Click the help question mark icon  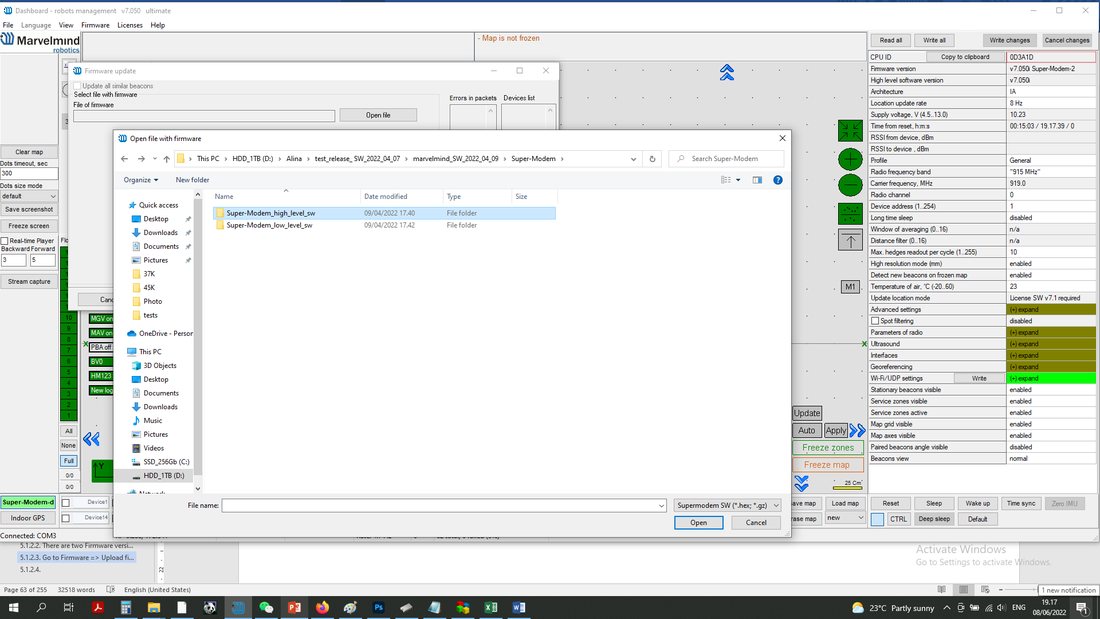pos(778,180)
